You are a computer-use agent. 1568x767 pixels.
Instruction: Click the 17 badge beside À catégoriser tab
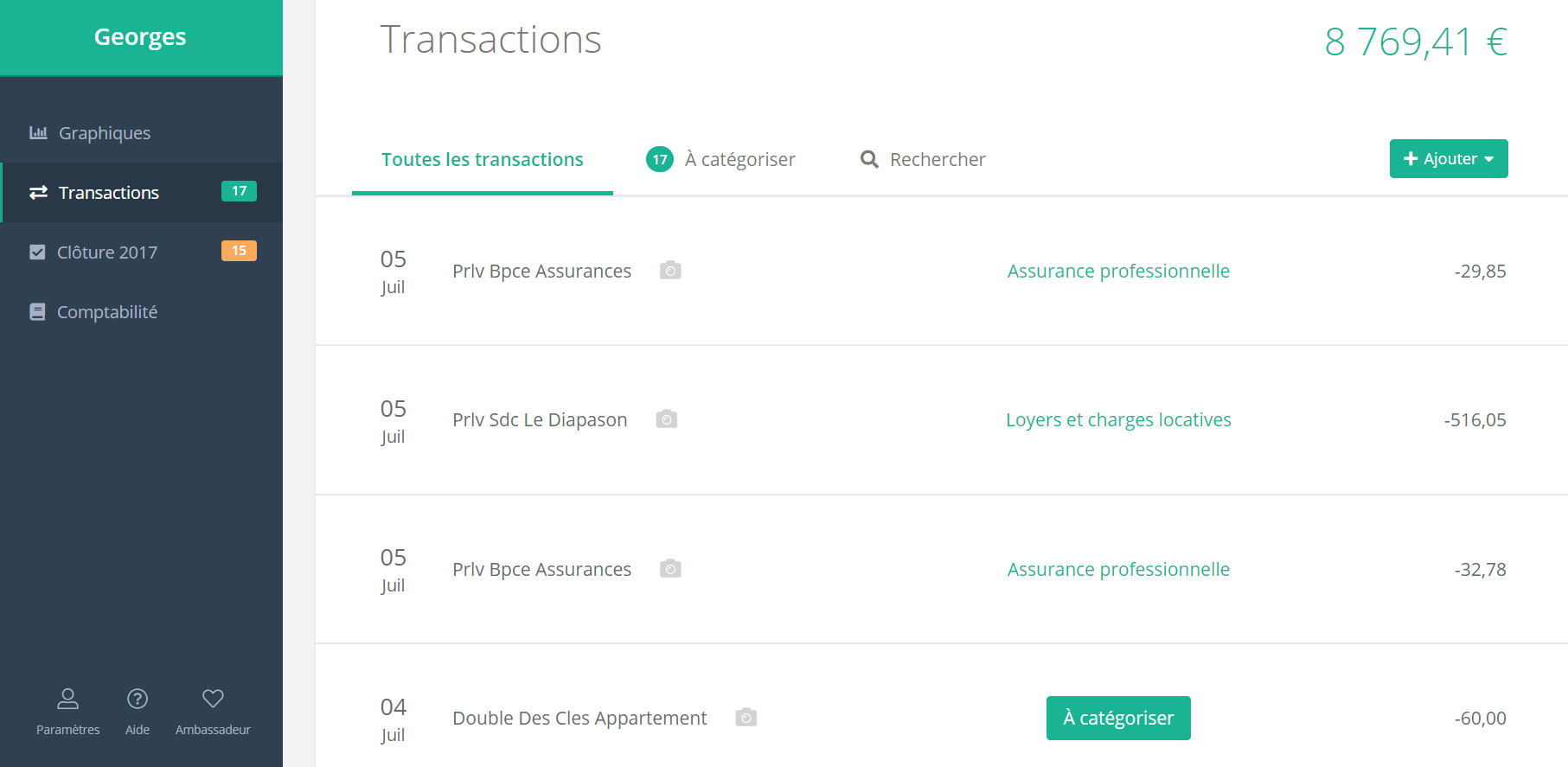point(660,159)
